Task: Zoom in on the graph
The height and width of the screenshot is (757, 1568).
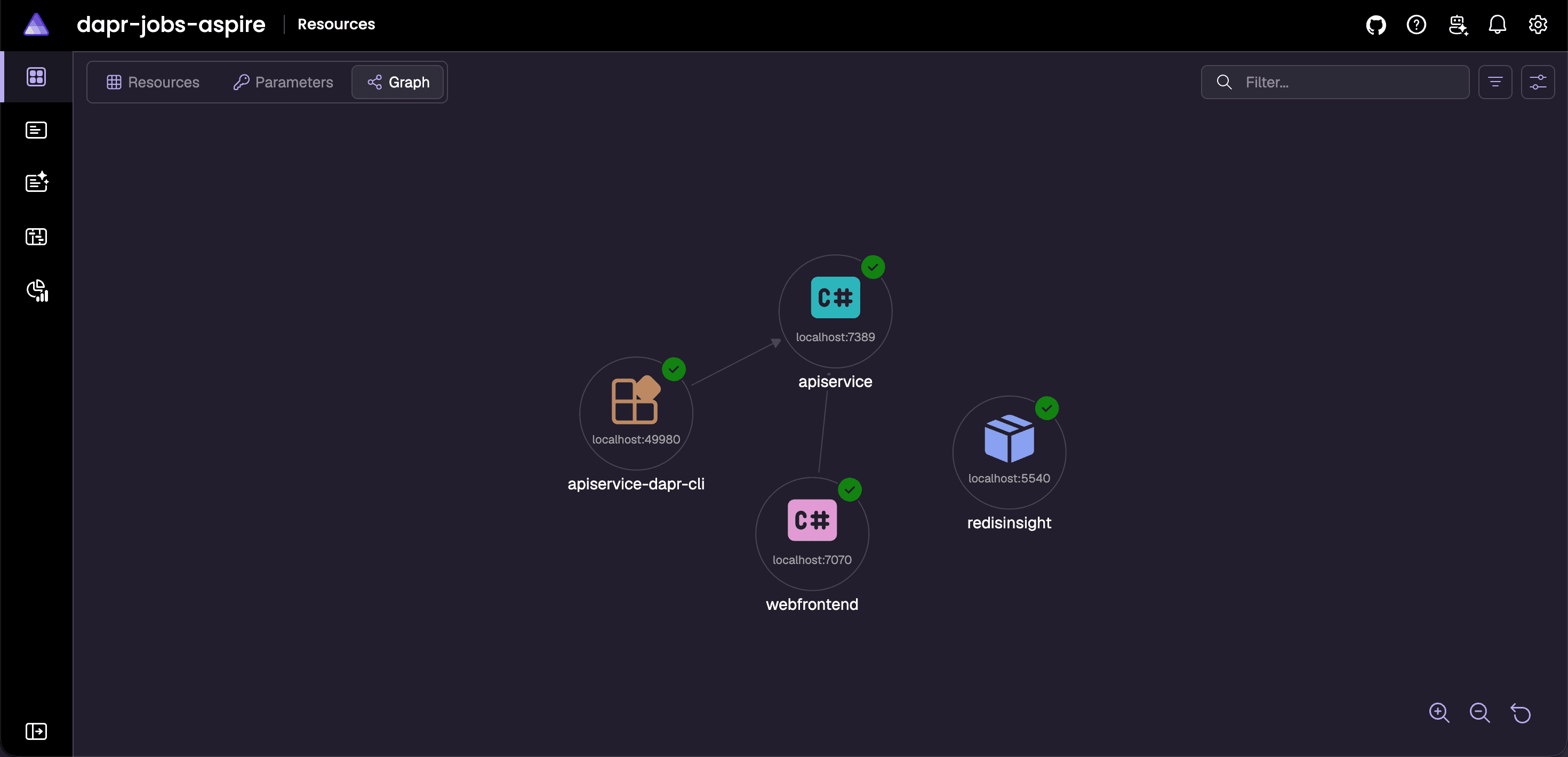Action: click(x=1439, y=713)
